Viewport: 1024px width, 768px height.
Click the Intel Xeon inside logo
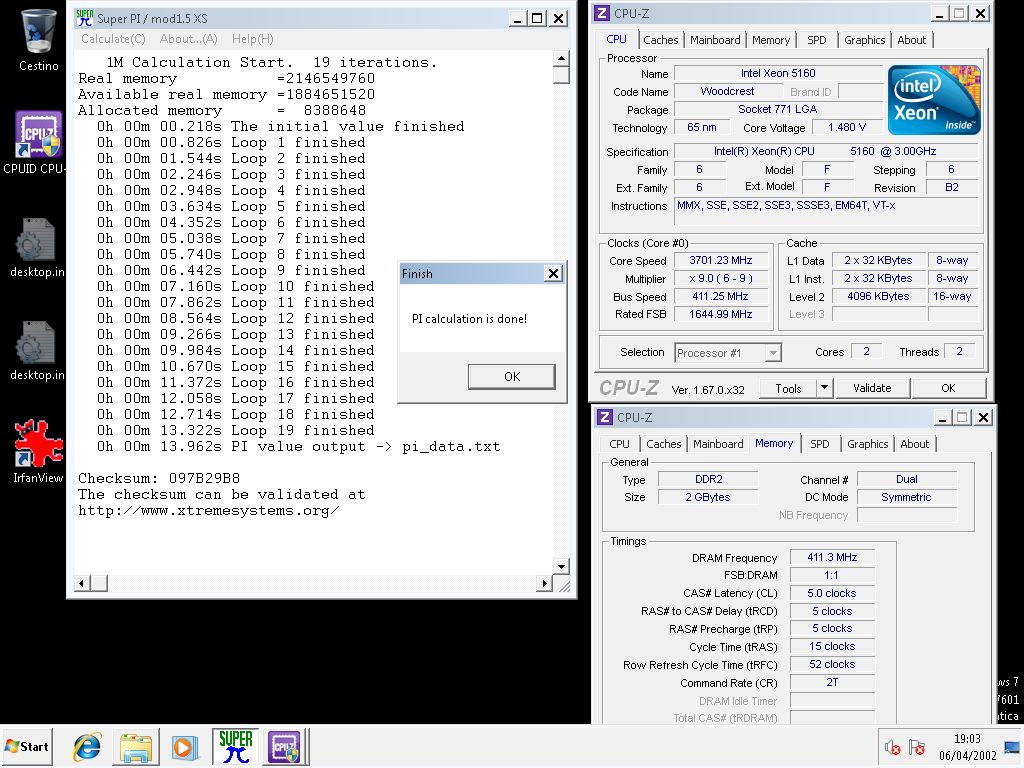(934, 99)
